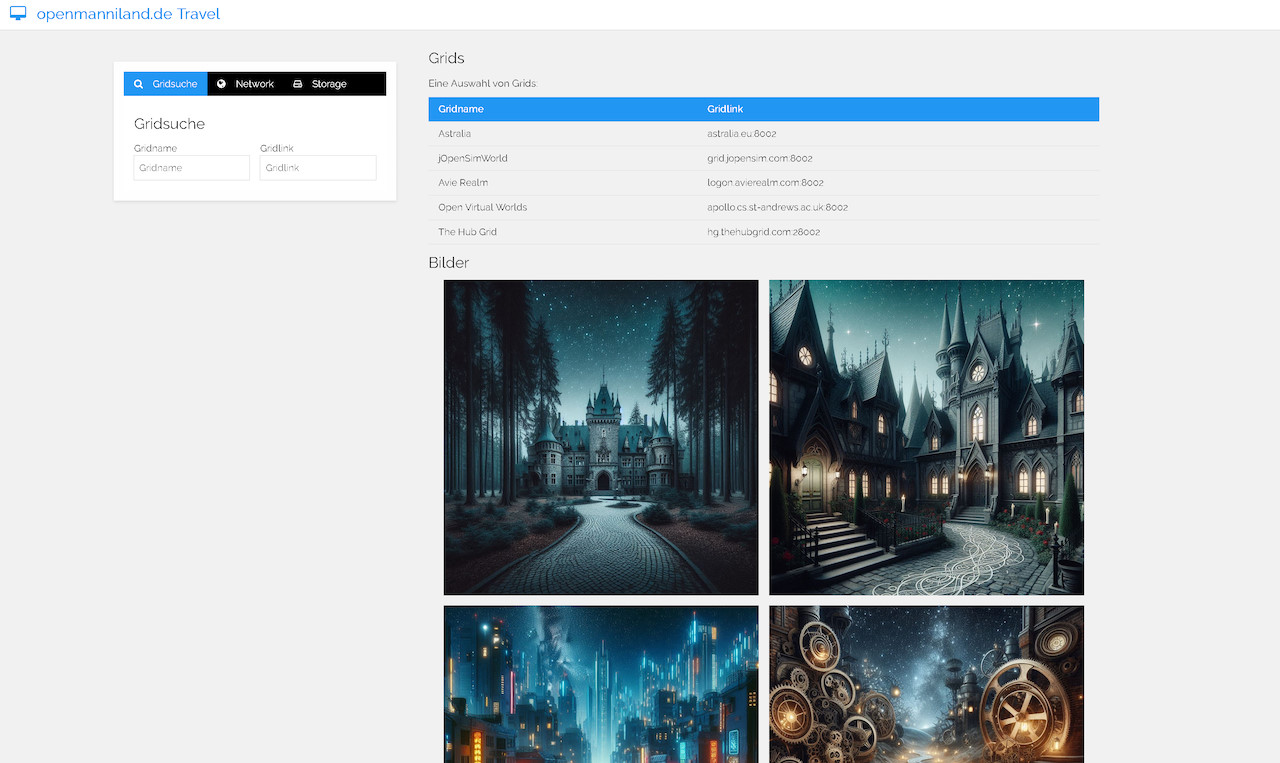The image size is (1280, 763).
Task: Select The Hub Grid table row
Action: pyautogui.click(x=467, y=232)
